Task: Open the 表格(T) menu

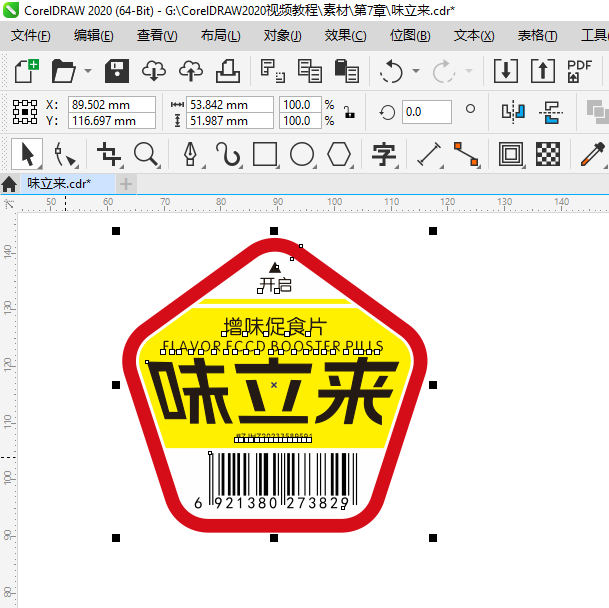Action: tap(538, 36)
